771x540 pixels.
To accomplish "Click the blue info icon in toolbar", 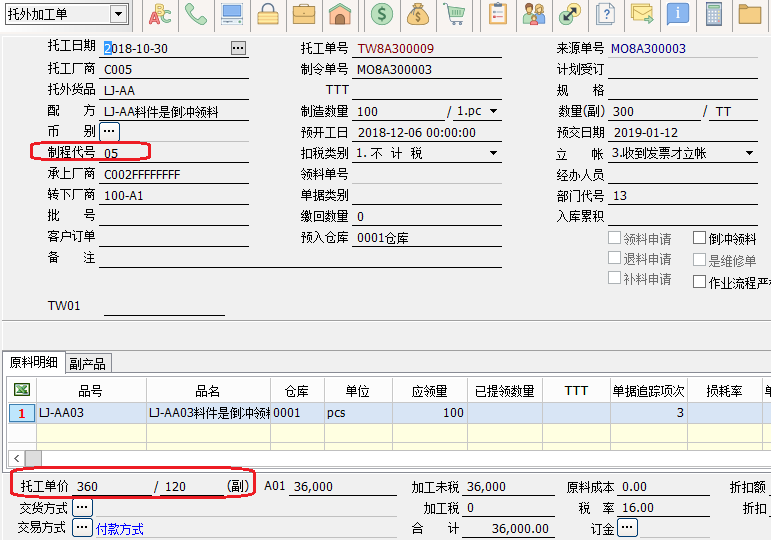I will pyautogui.click(x=678, y=14).
